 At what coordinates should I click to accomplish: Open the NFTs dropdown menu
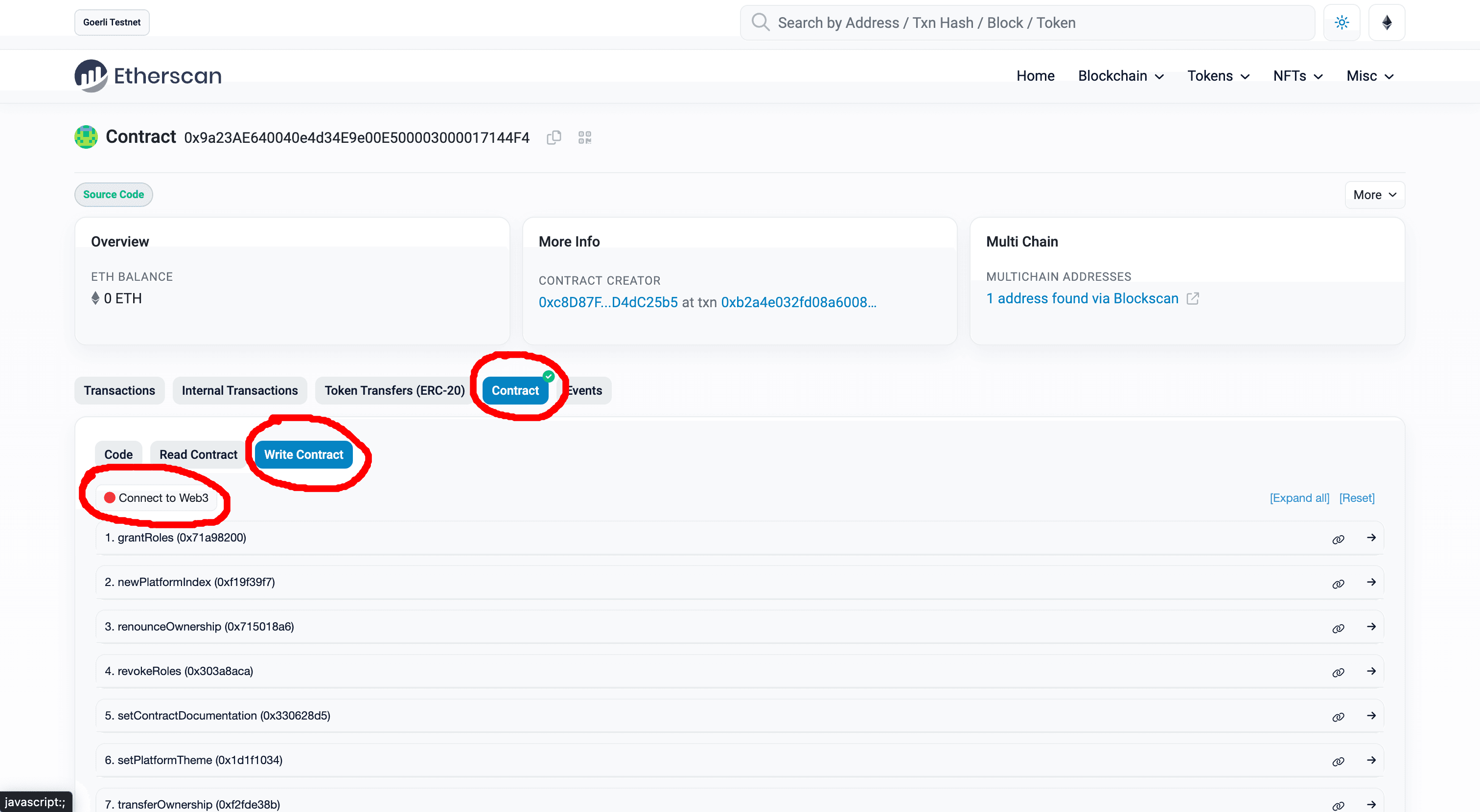point(1298,76)
